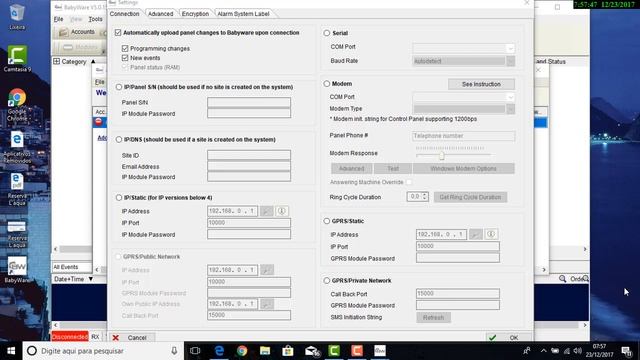This screenshot has height=360, width=640.
Task: Click the Cortana microphone icon
Action: point(174,351)
